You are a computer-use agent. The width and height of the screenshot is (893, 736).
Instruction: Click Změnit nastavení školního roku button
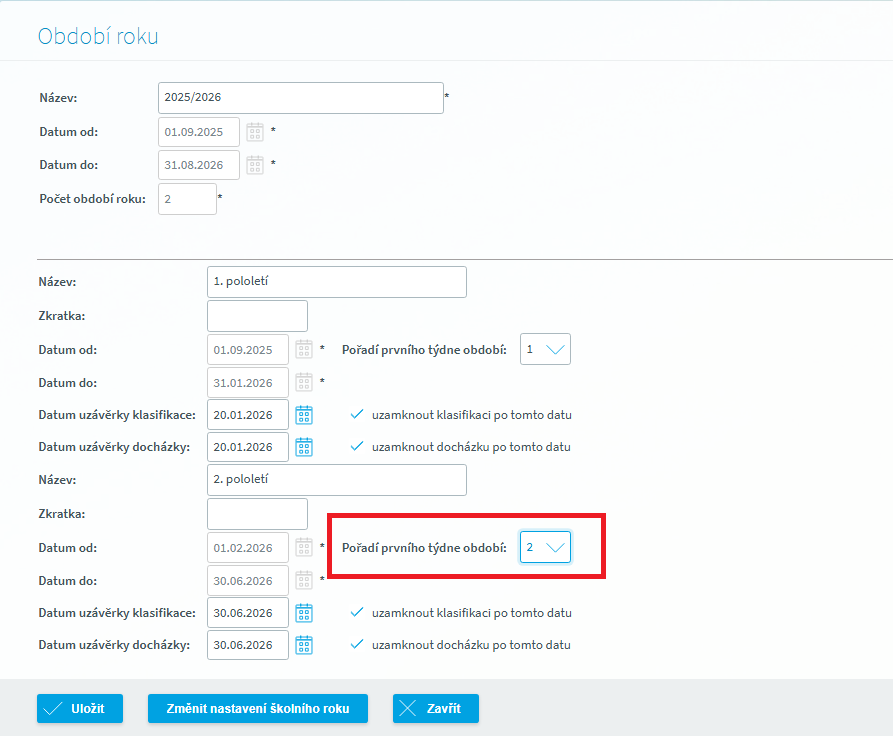[258, 708]
